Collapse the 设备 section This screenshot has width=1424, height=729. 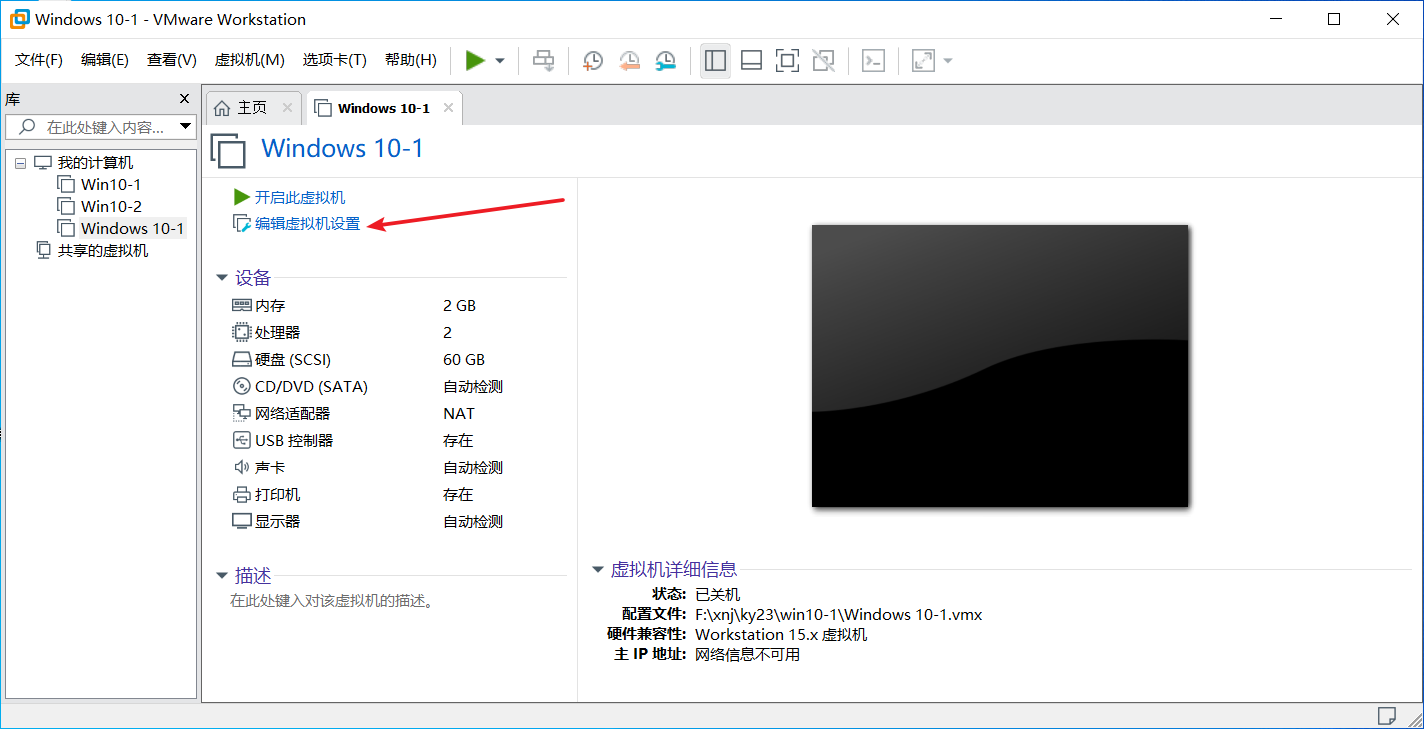click(222, 278)
